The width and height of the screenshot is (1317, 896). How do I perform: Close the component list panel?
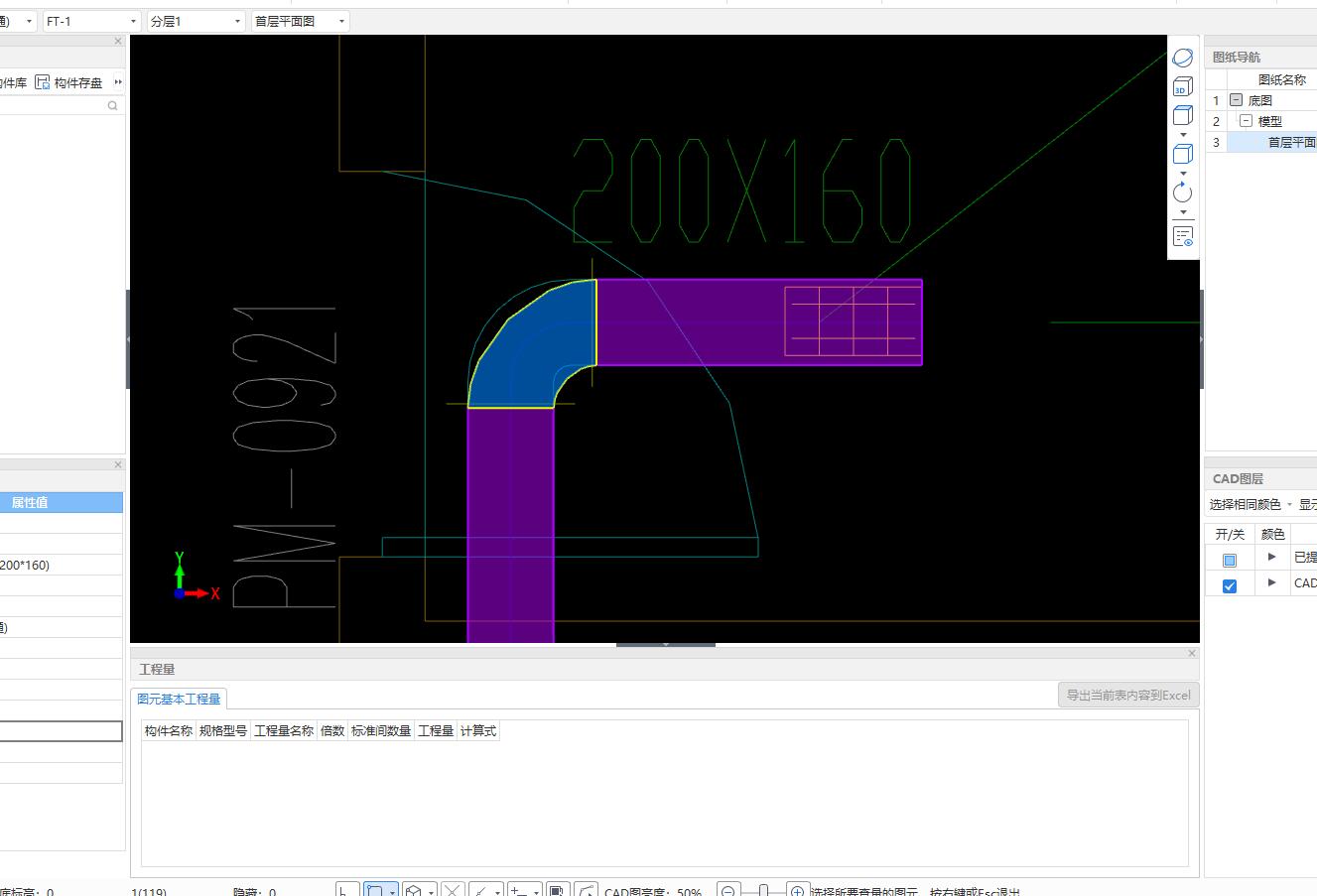pos(118,41)
